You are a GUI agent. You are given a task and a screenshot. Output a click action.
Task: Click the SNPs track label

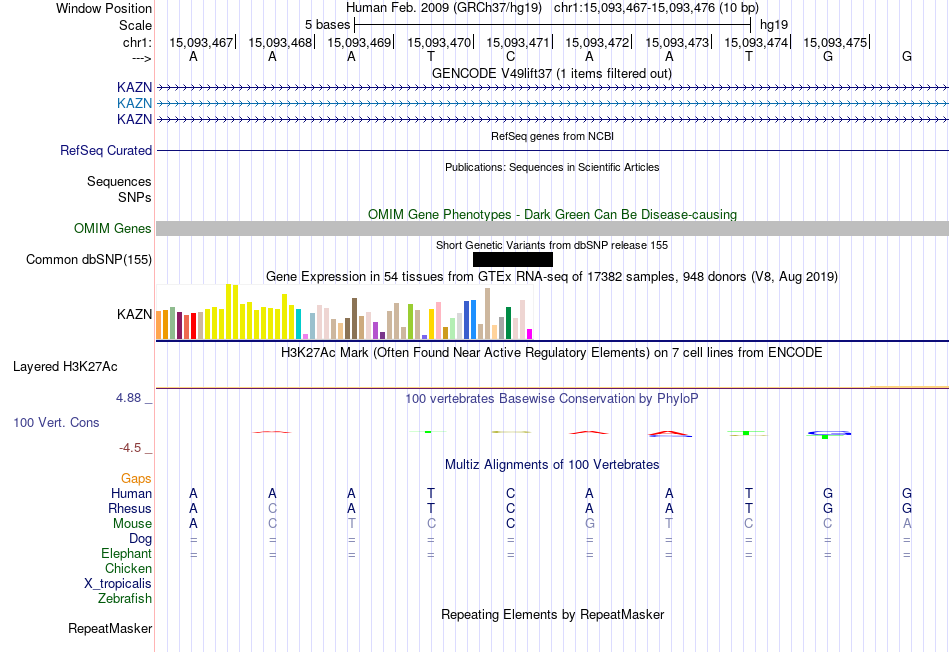(x=135, y=197)
